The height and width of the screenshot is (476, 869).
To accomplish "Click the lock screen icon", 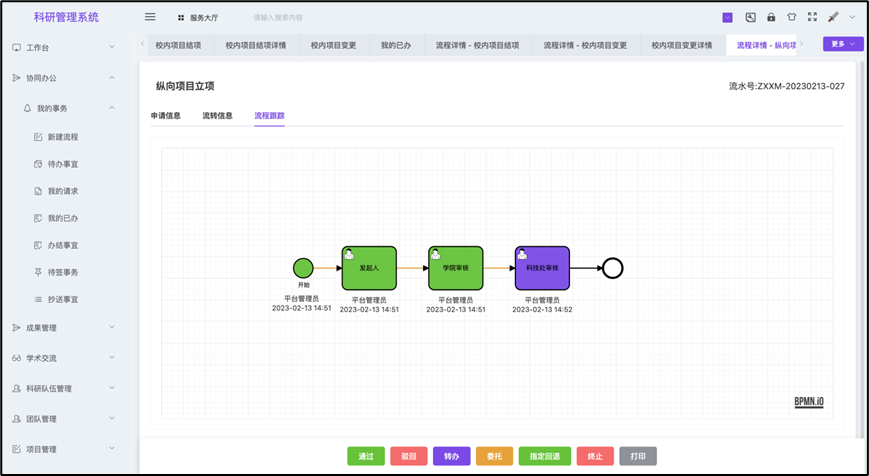I will pyautogui.click(x=771, y=17).
